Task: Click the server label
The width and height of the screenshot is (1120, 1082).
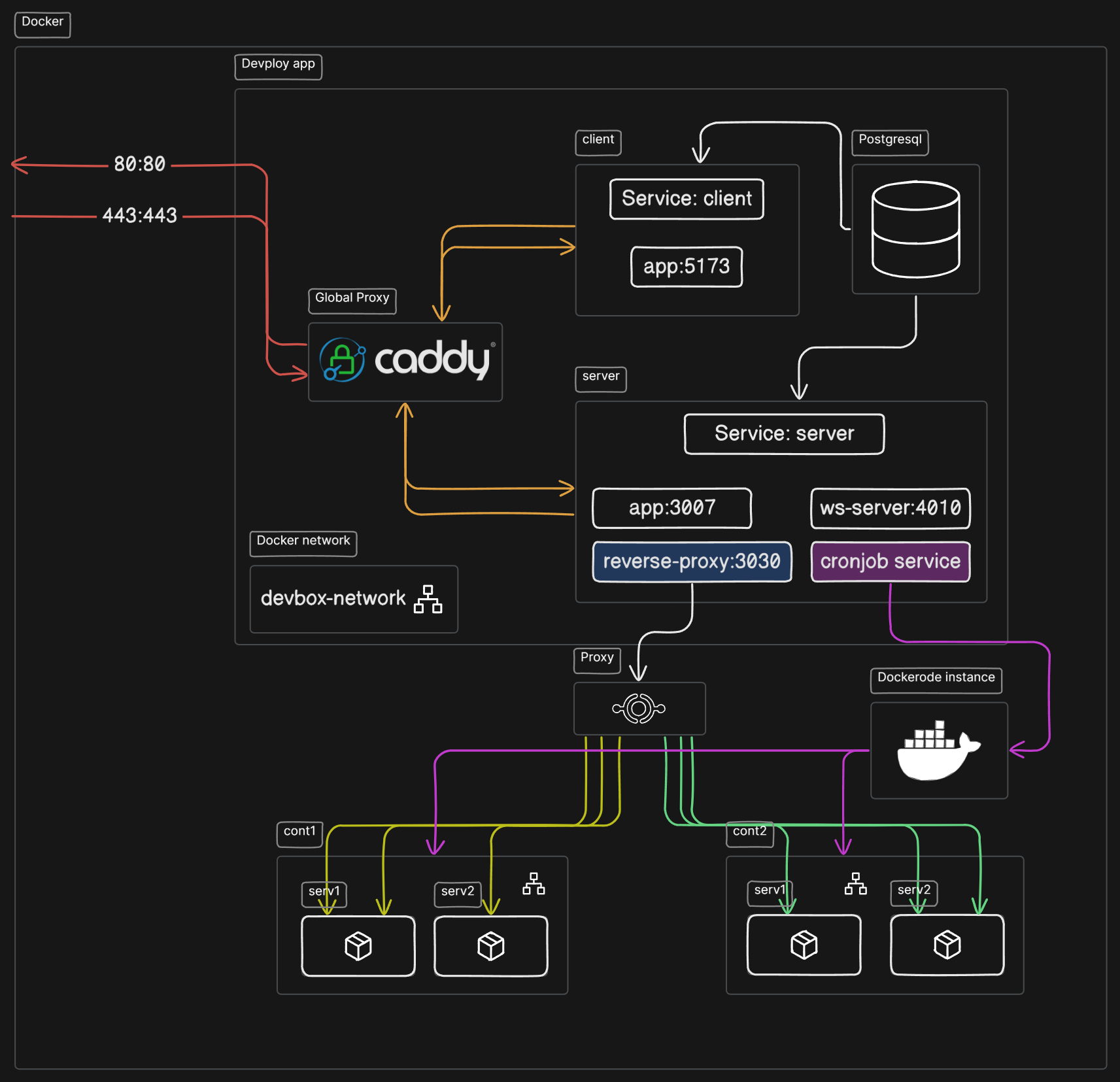Action: (601, 379)
